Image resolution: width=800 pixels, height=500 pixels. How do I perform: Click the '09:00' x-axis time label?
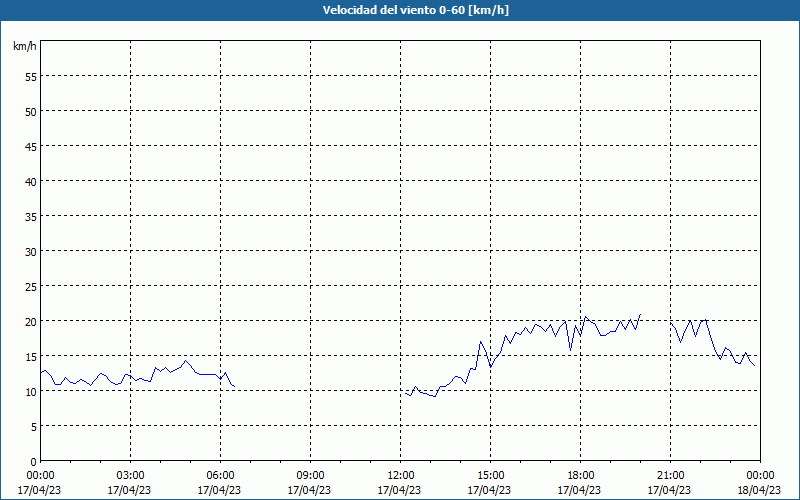click(x=310, y=476)
